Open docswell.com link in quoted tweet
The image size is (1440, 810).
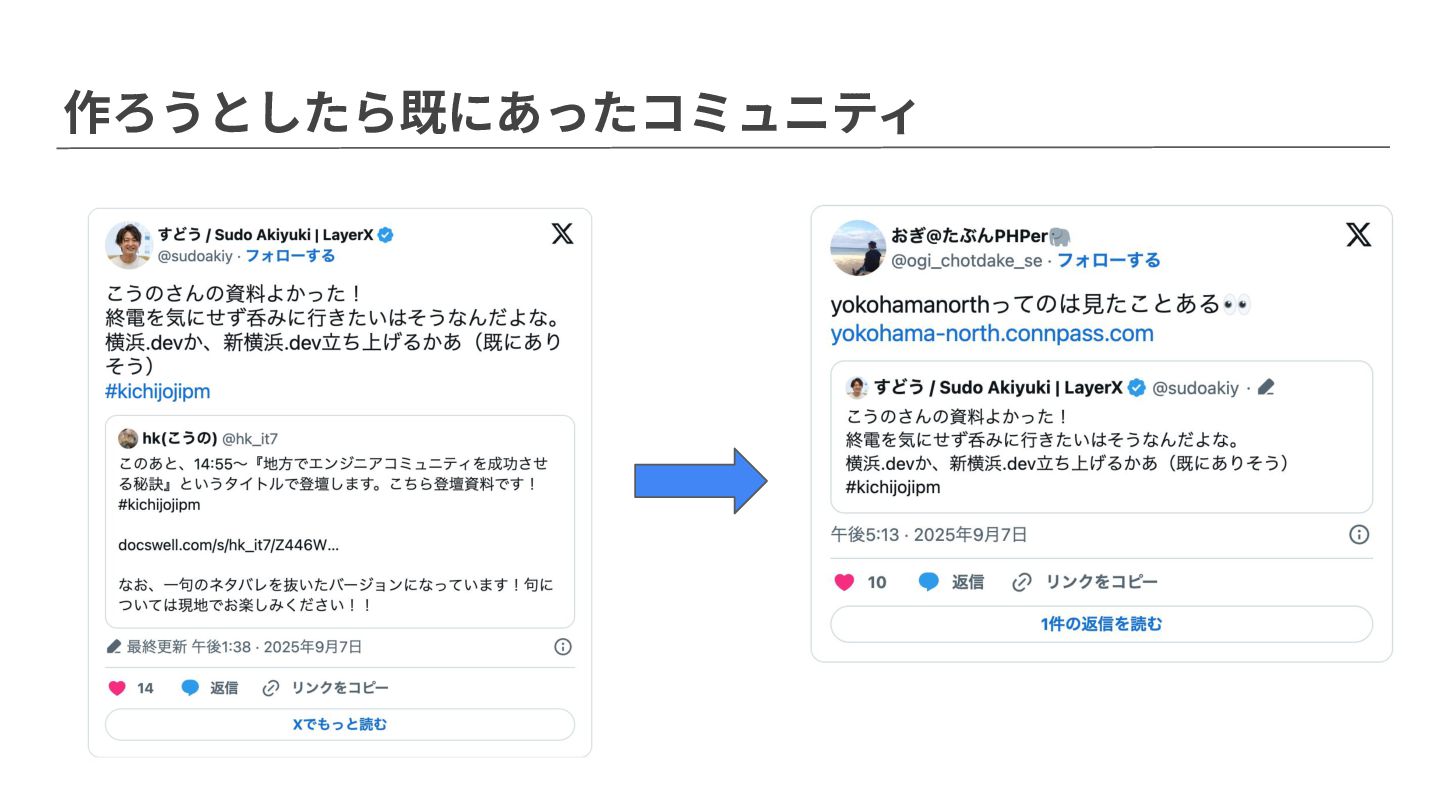click(228, 546)
